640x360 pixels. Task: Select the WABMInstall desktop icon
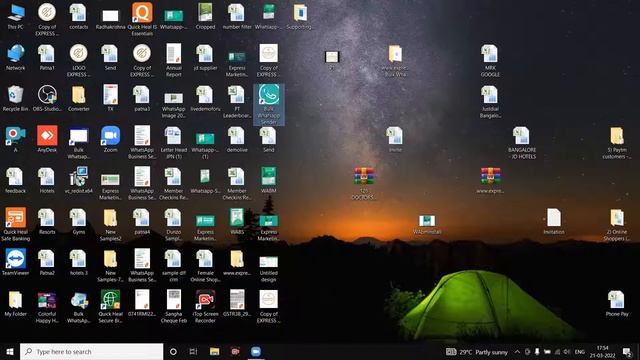(427, 224)
